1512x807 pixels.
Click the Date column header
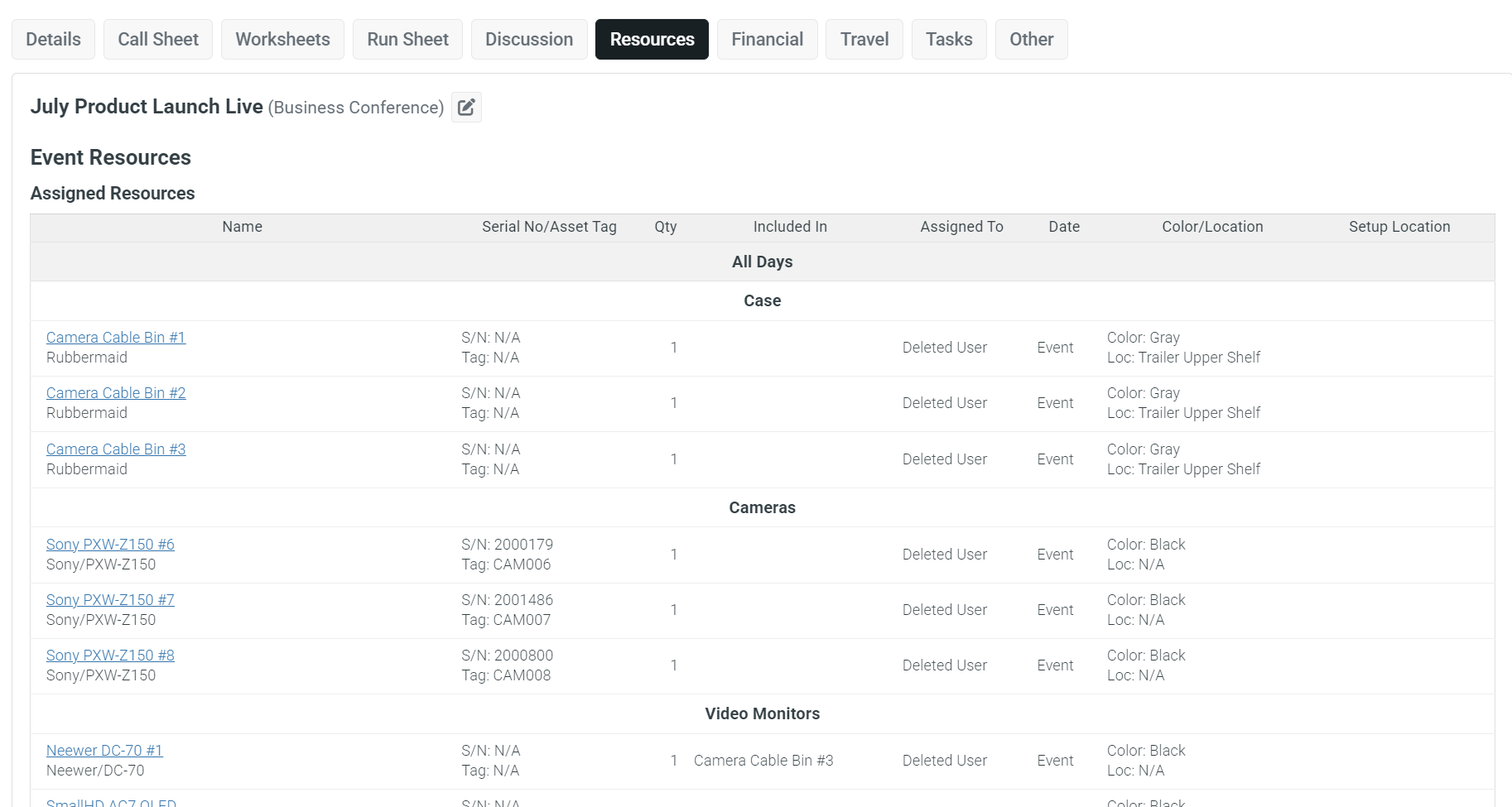pyautogui.click(x=1064, y=227)
